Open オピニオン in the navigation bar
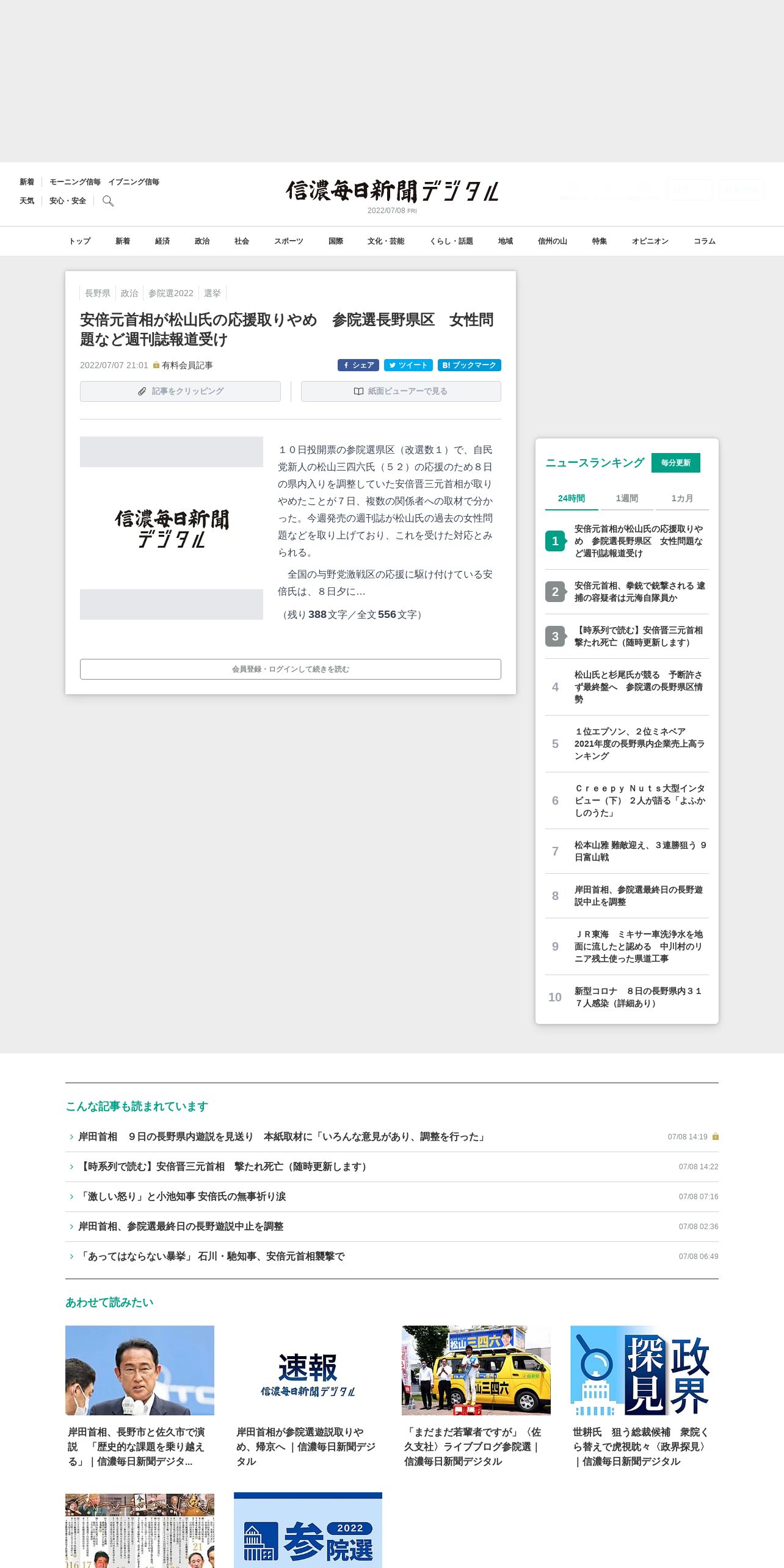The height and width of the screenshot is (1568, 784). coord(650,241)
